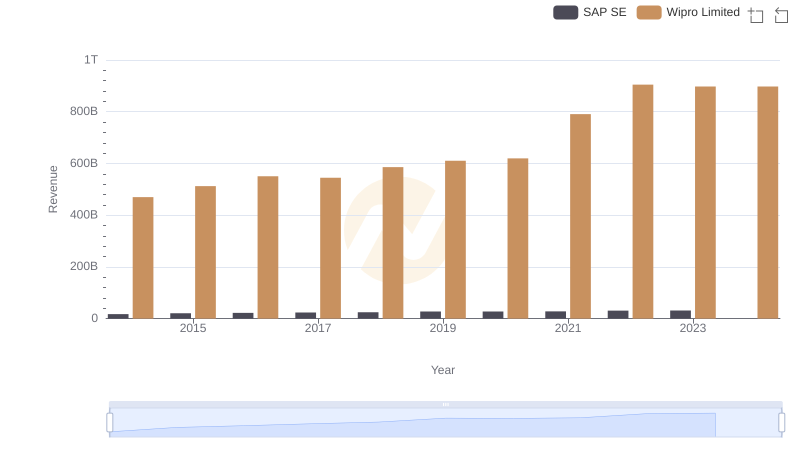This screenshot has height=461, width=800.
Task: Click the SAP SE bar for 2015
Action: tap(181, 316)
